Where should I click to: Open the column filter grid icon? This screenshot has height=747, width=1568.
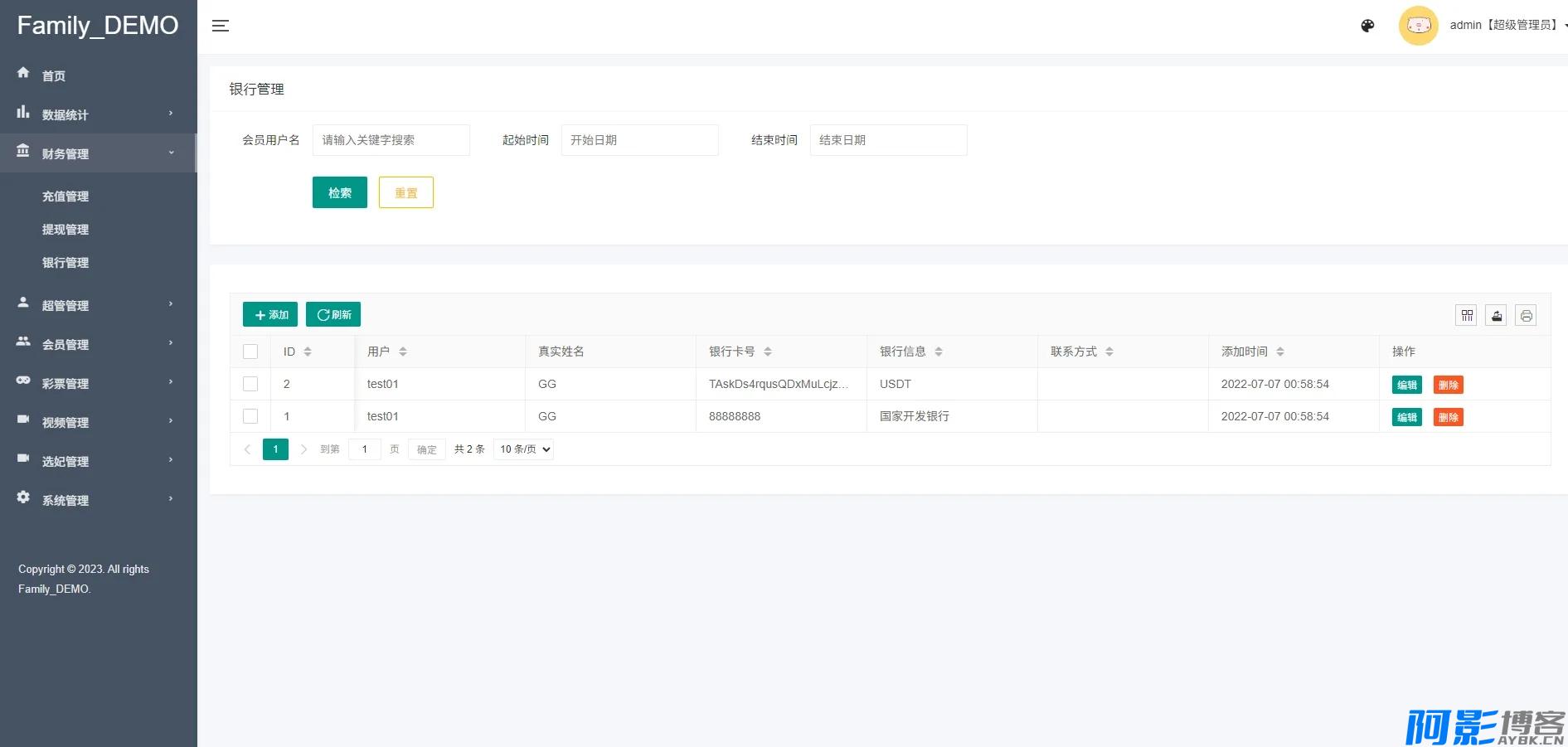(x=1466, y=315)
